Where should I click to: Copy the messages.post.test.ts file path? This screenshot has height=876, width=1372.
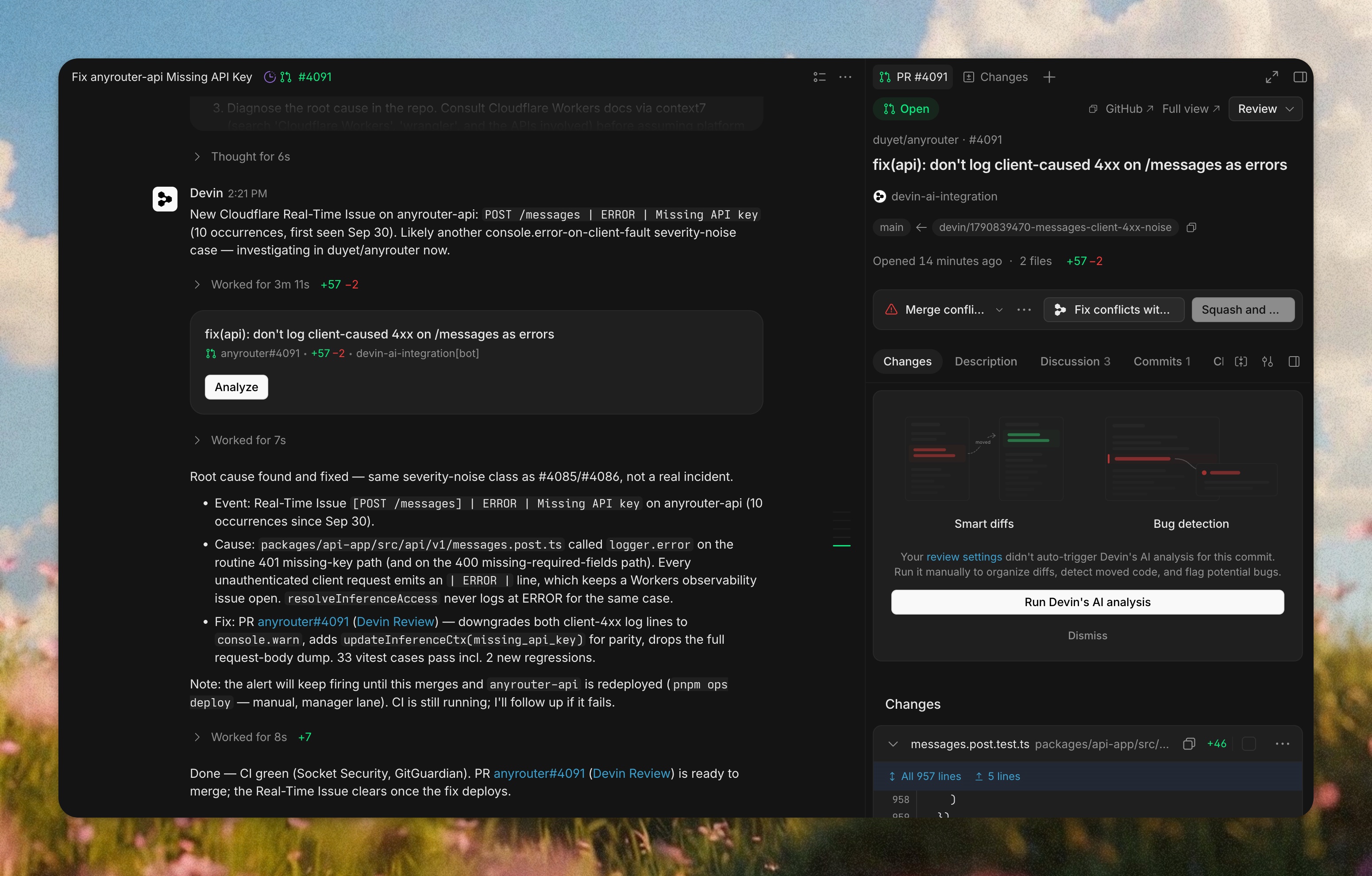pos(1188,744)
